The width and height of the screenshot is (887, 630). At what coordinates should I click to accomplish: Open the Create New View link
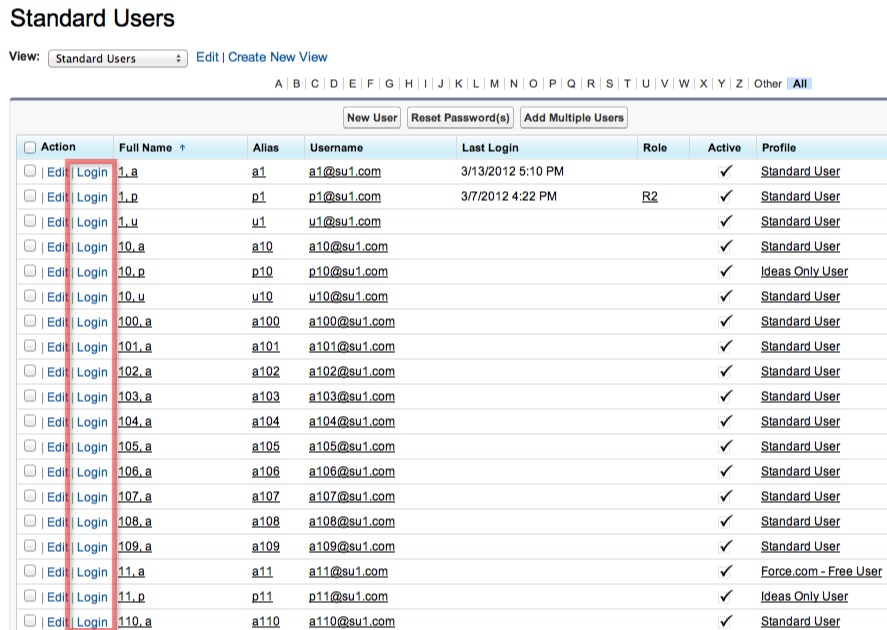click(277, 57)
